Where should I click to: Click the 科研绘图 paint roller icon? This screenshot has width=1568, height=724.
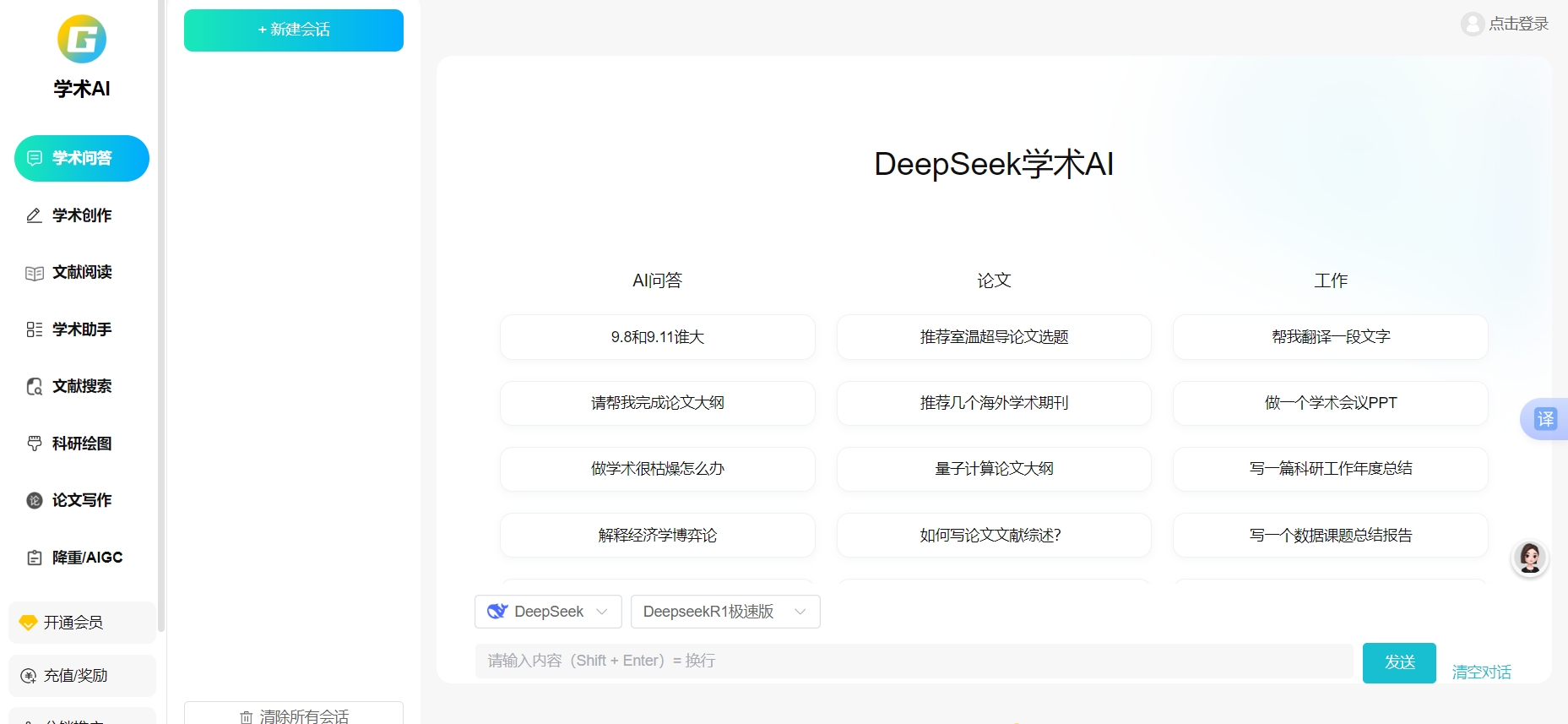pyautogui.click(x=35, y=444)
